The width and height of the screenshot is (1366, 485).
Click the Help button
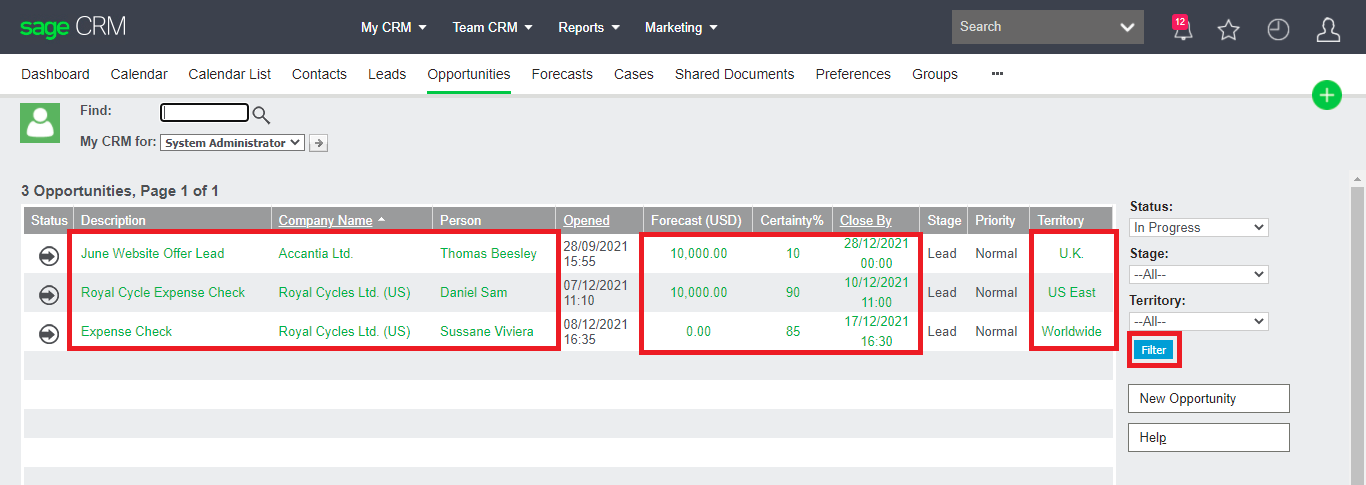[x=1209, y=437]
